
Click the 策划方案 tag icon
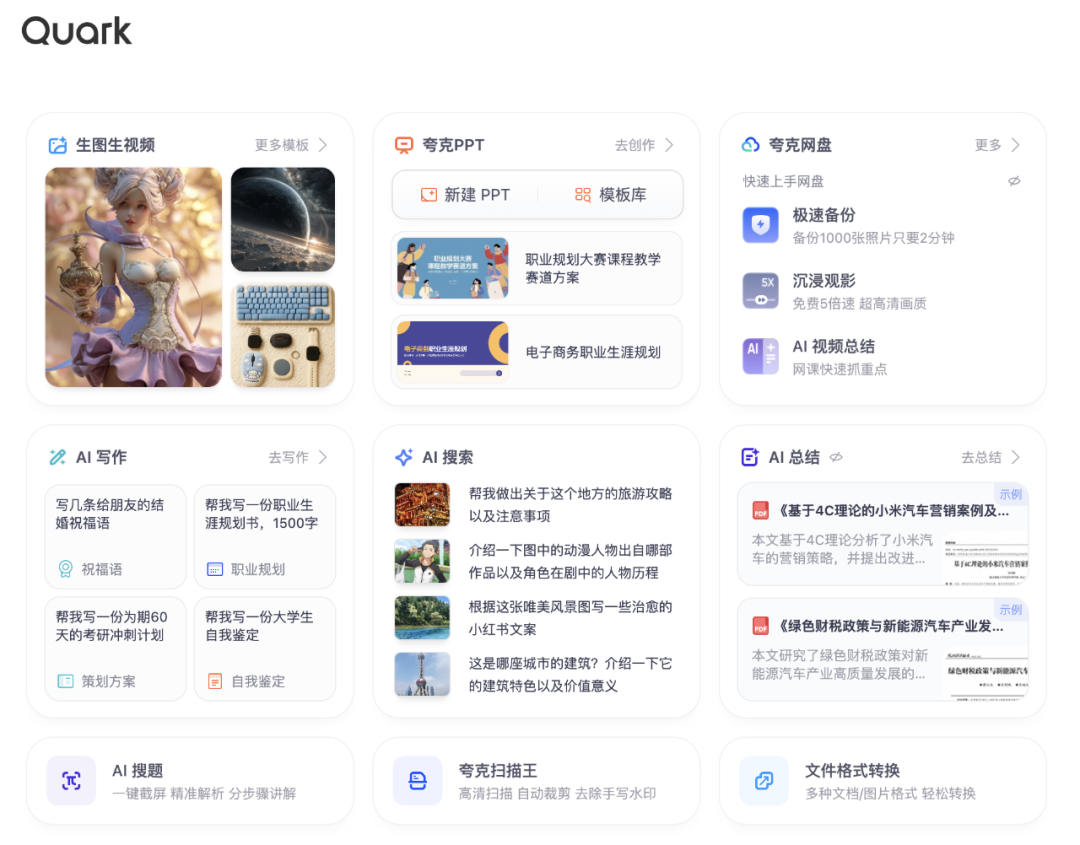[65, 681]
